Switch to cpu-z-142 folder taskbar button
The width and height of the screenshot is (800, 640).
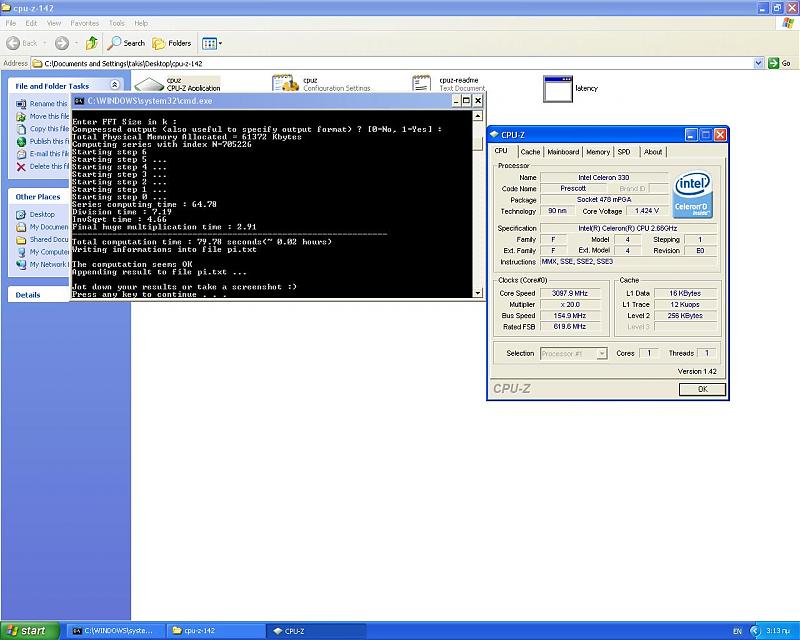tap(216, 631)
